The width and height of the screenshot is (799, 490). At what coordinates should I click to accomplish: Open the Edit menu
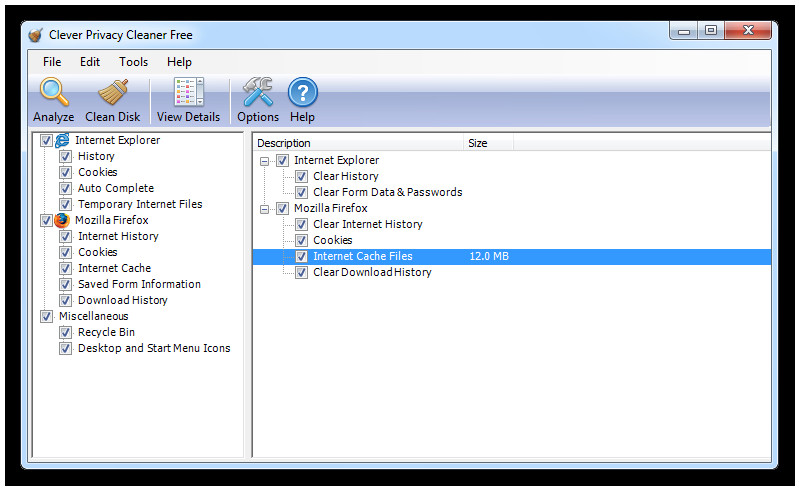click(x=90, y=62)
